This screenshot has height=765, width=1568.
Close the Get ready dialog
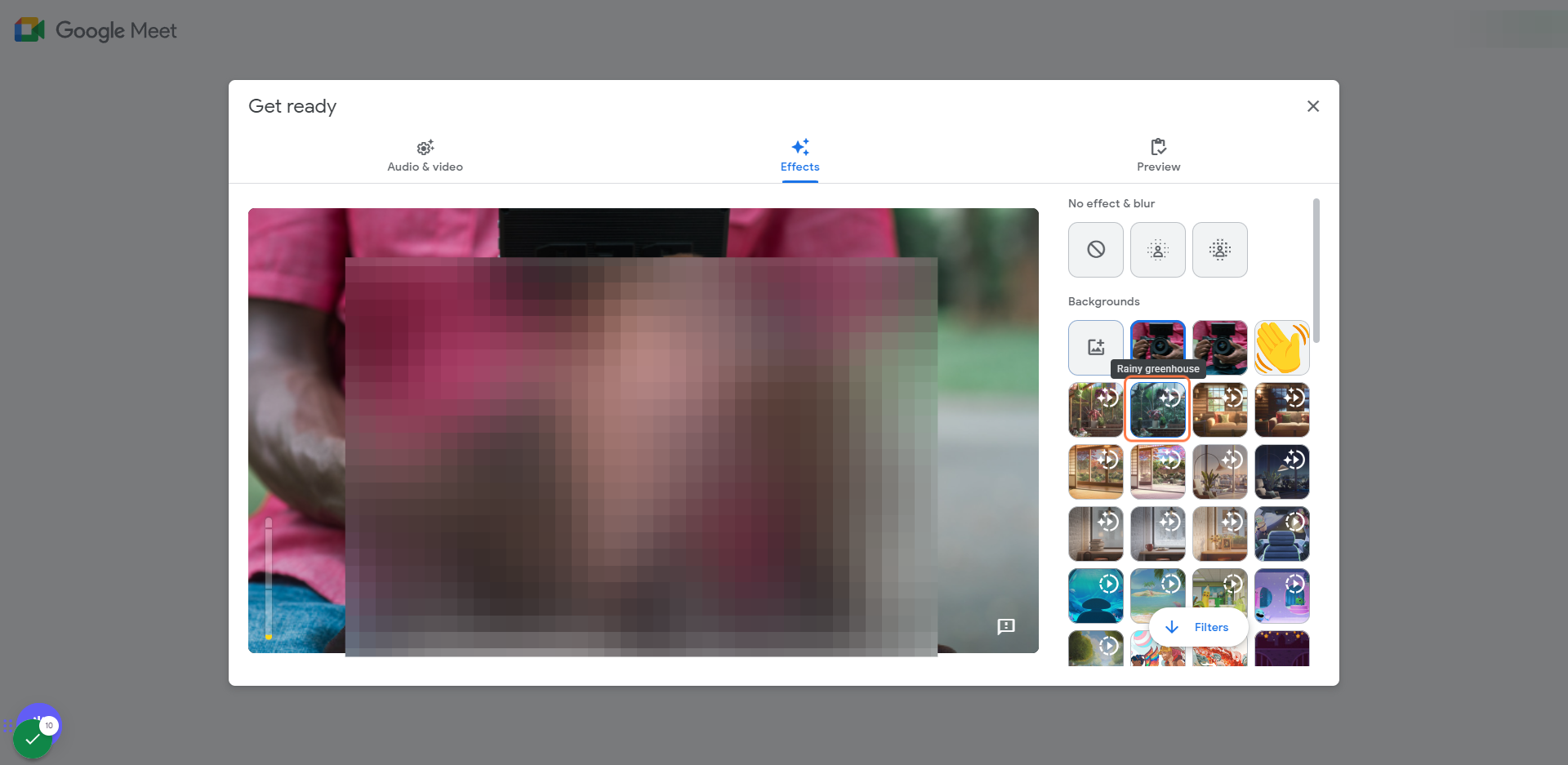(x=1313, y=106)
